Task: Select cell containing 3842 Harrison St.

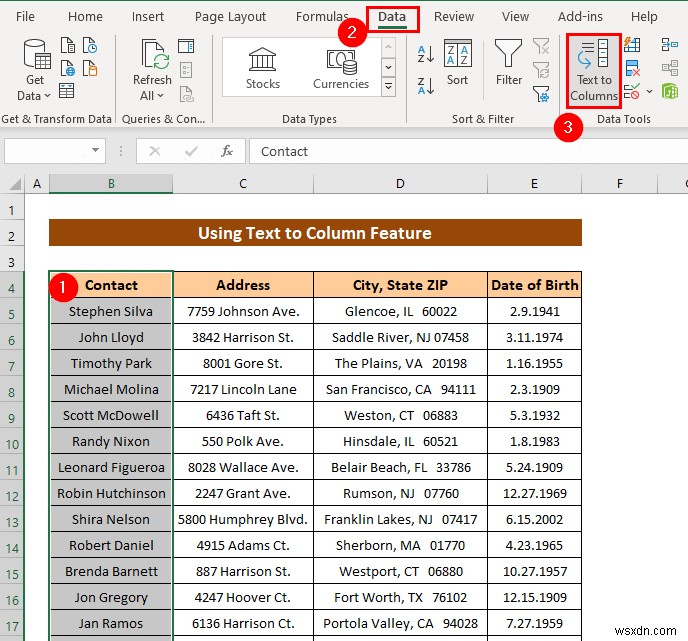Action: point(243,337)
